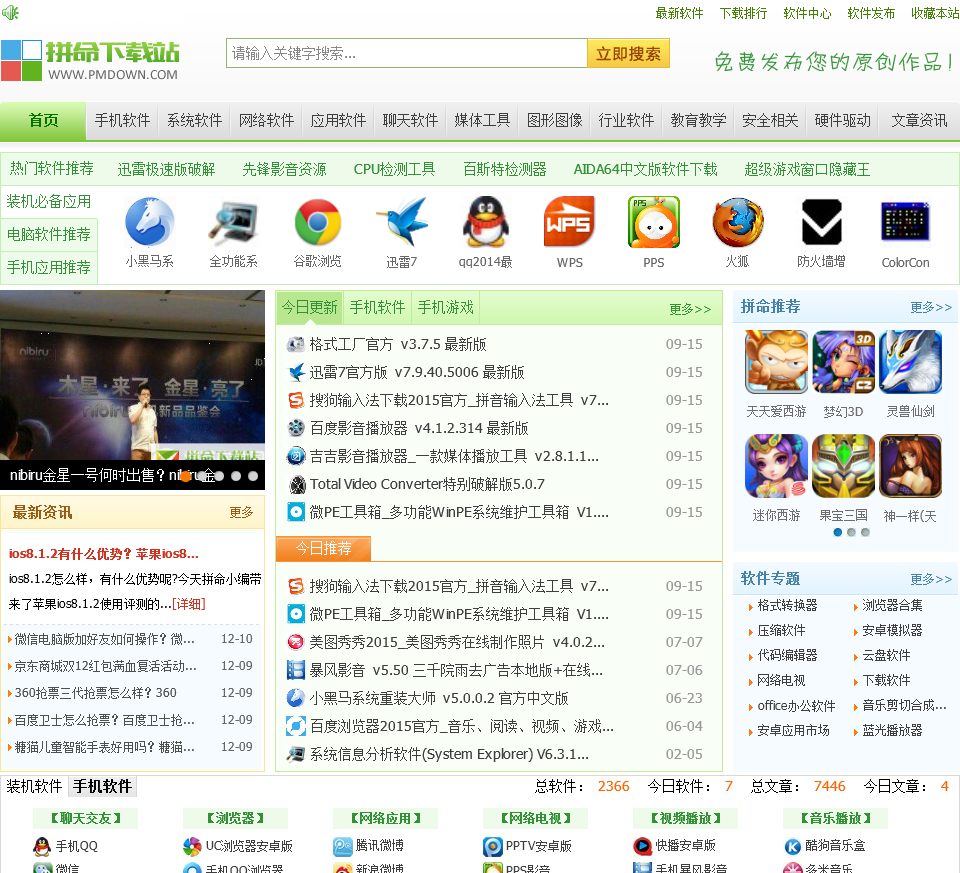Click 更多>> in 软件专题 panel
The image size is (960, 873).
coord(931,579)
